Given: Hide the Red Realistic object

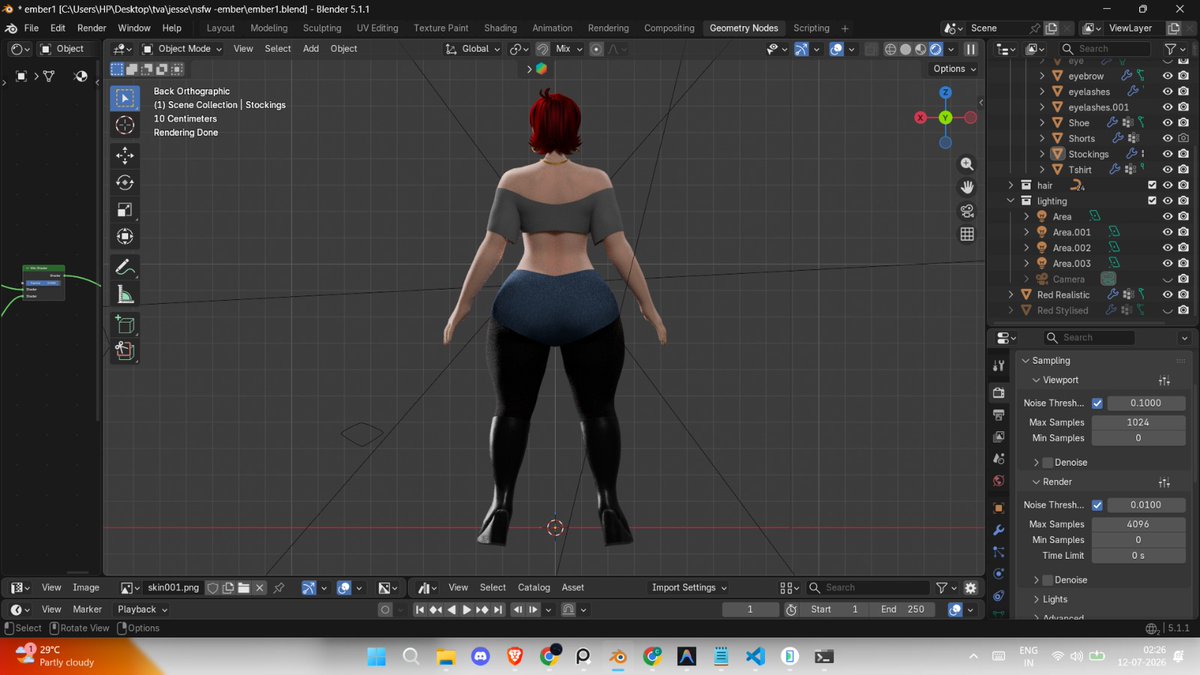Looking at the screenshot, I should coord(1167,295).
